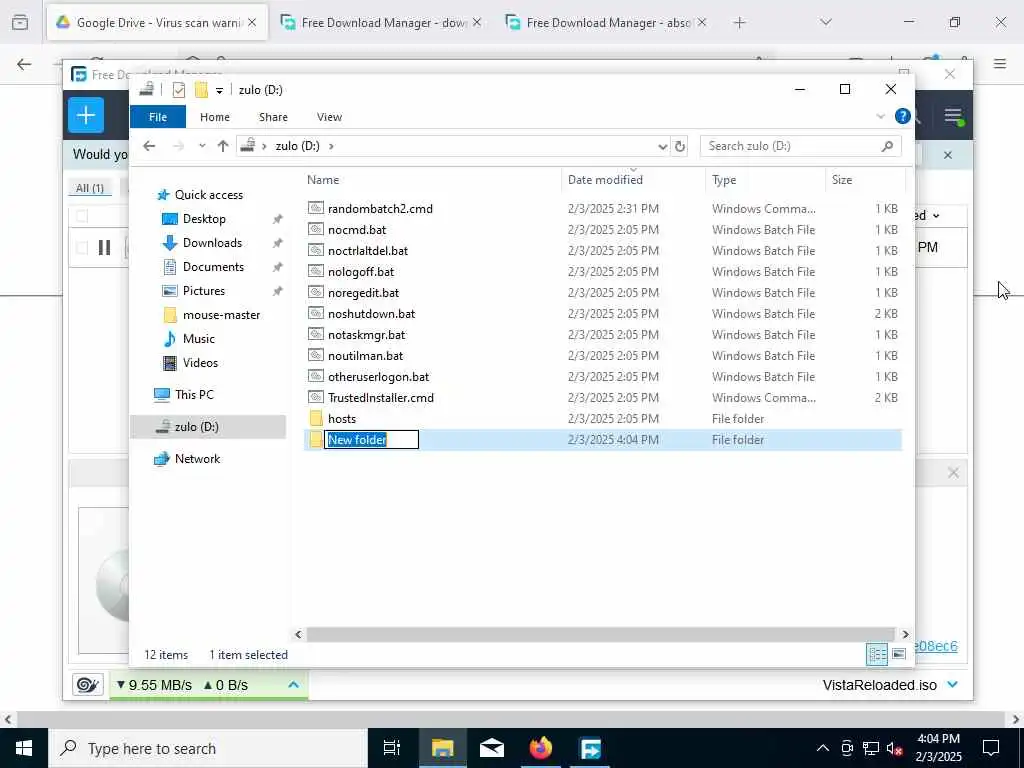Open the File ribbon tab
This screenshot has width=1024, height=768.
click(x=158, y=117)
